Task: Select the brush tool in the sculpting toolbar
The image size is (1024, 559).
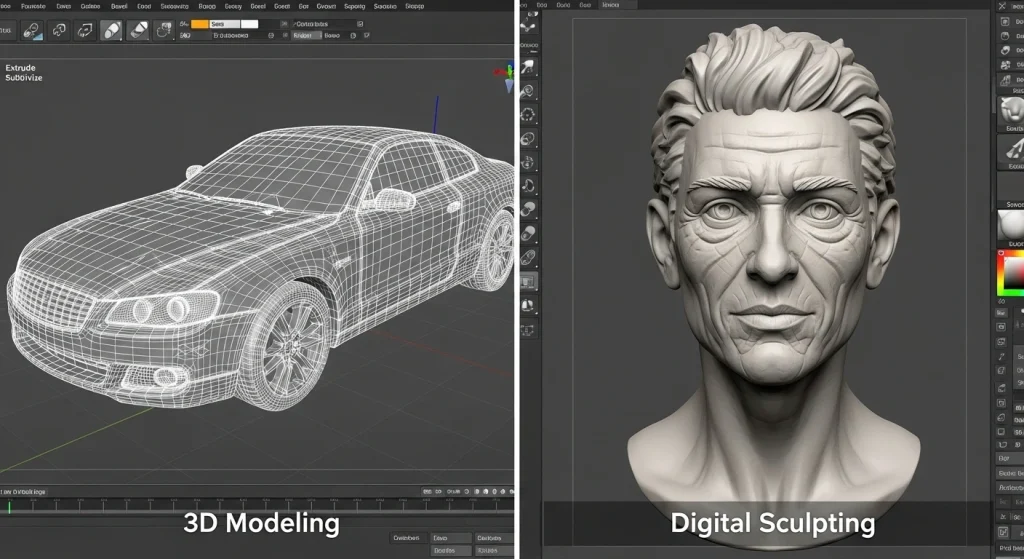Action: (x=528, y=67)
